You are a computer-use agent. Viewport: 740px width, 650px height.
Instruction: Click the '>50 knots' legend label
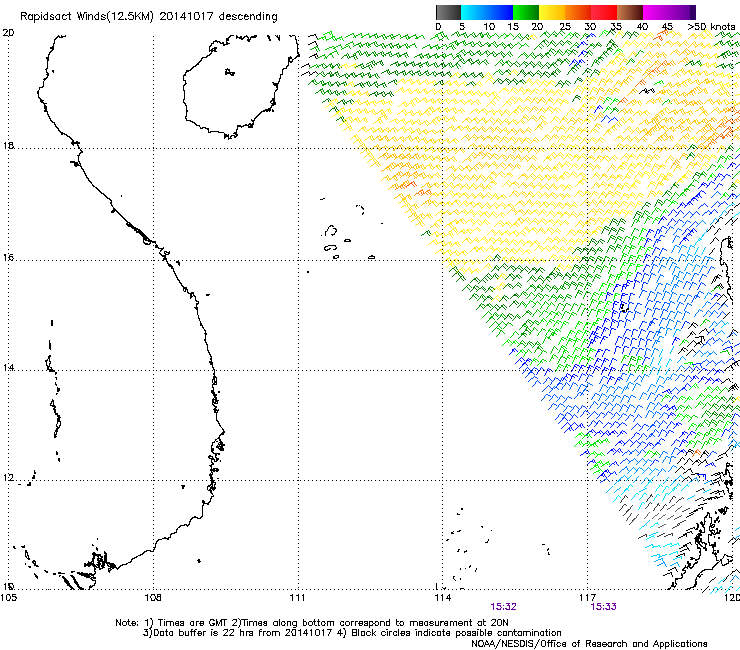pos(711,26)
